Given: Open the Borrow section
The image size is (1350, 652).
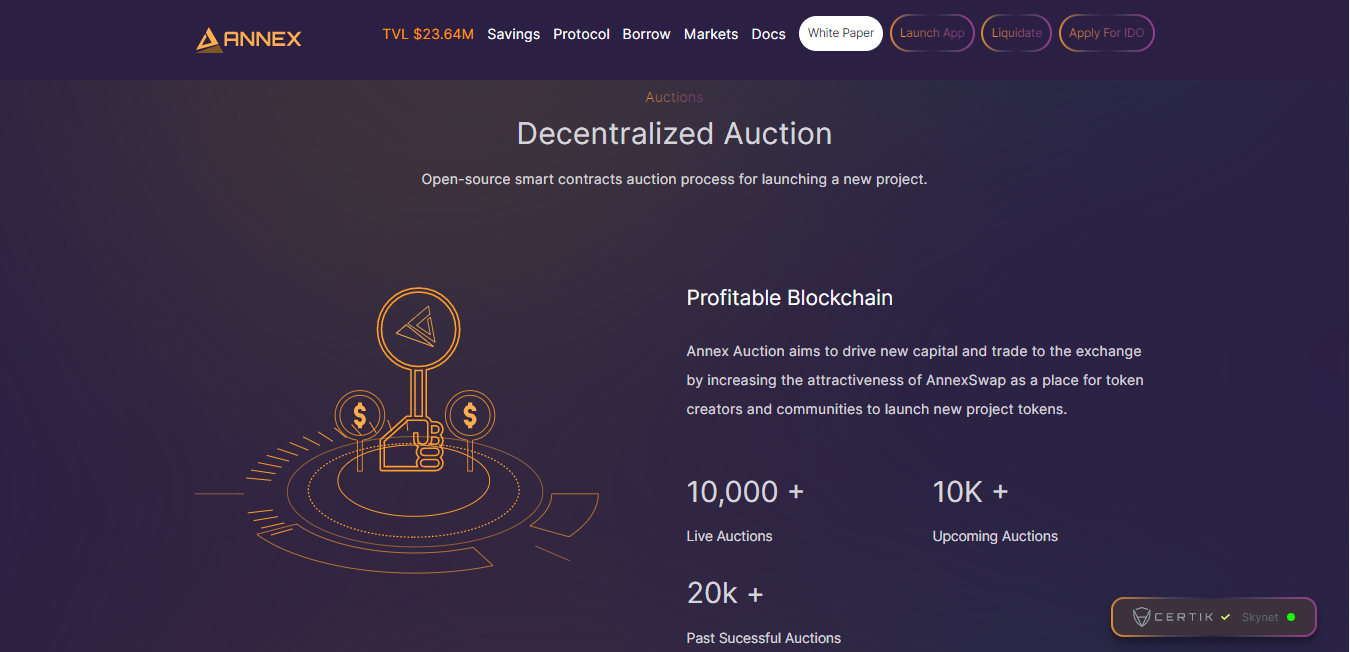Looking at the screenshot, I should pos(646,34).
